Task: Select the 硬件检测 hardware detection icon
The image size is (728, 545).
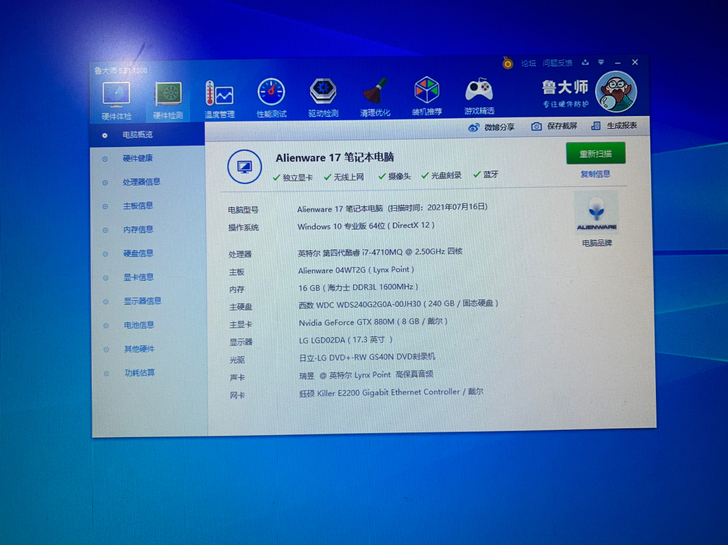Action: pos(168,100)
